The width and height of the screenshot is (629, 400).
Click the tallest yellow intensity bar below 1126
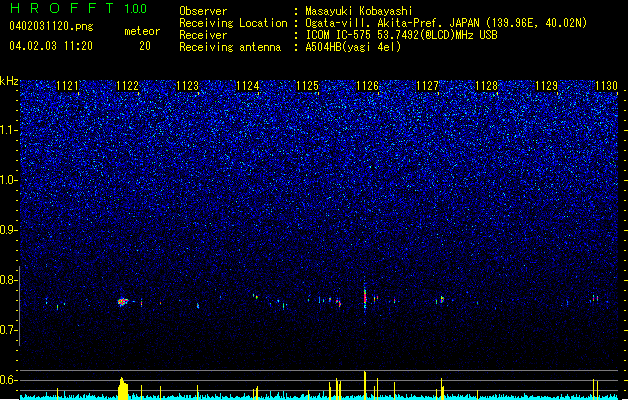365,385
